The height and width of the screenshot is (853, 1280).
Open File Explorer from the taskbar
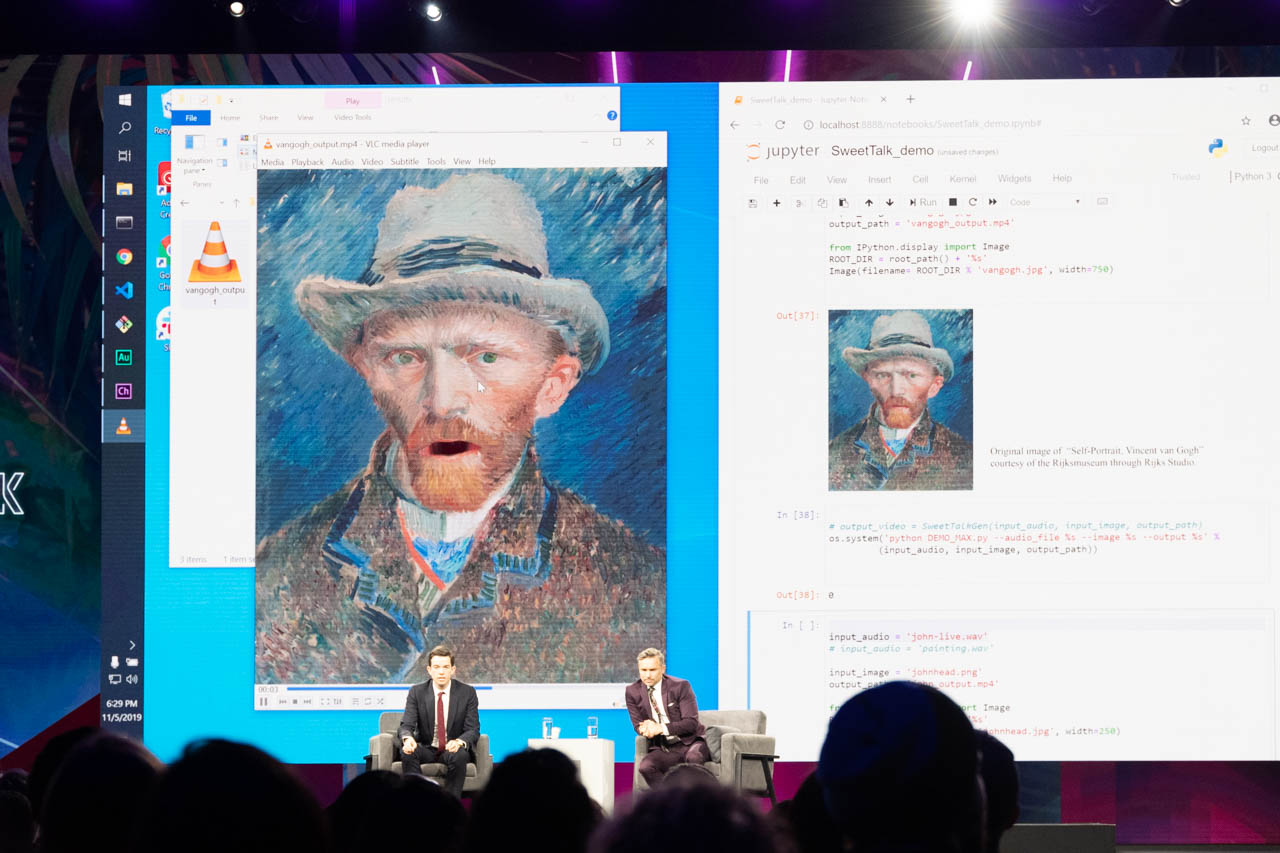point(124,189)
